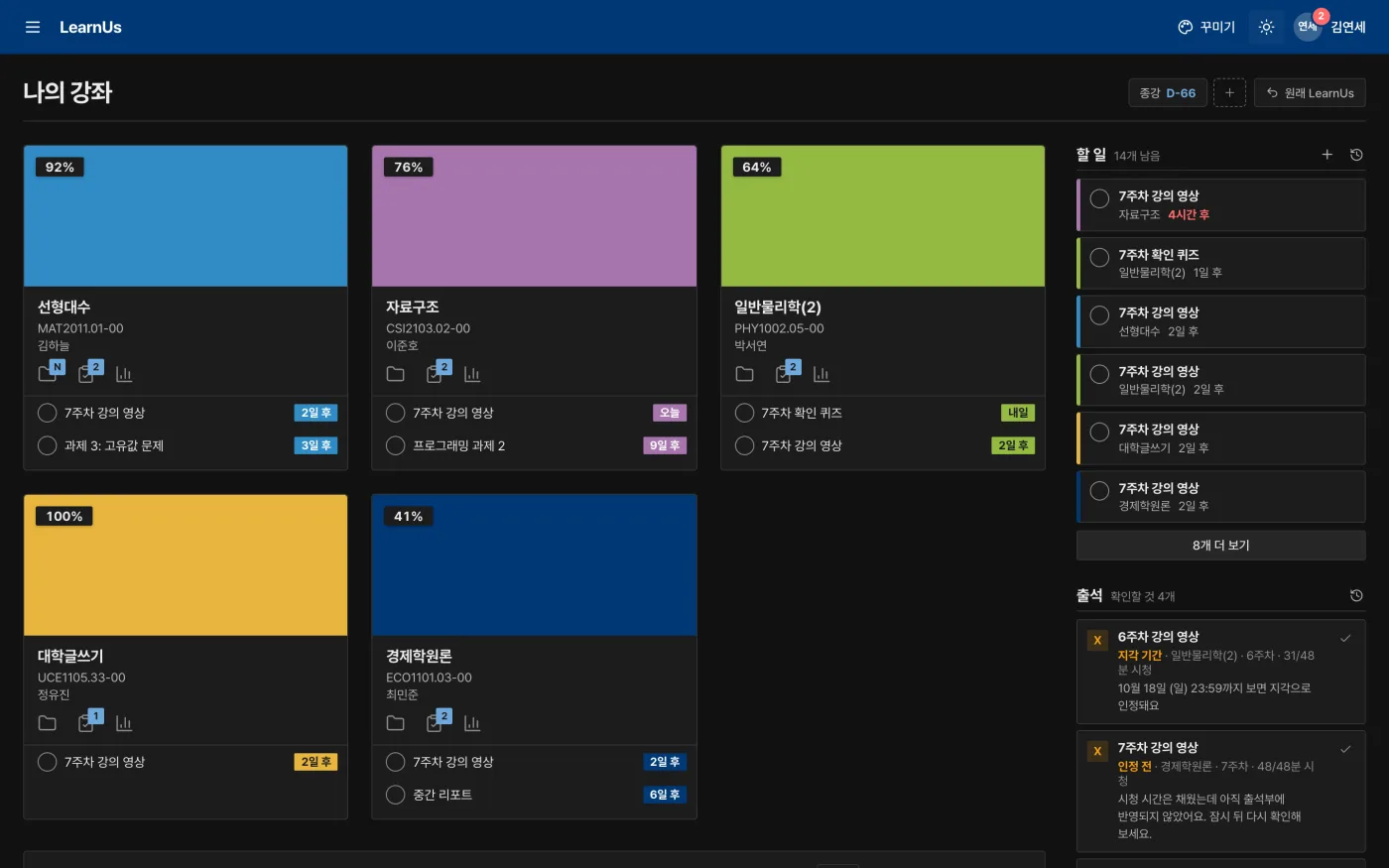Open the assignments clipboard icon in 자료구조 card
Viewport: 1389px width, 868px height.
click(x=435, y=373)
